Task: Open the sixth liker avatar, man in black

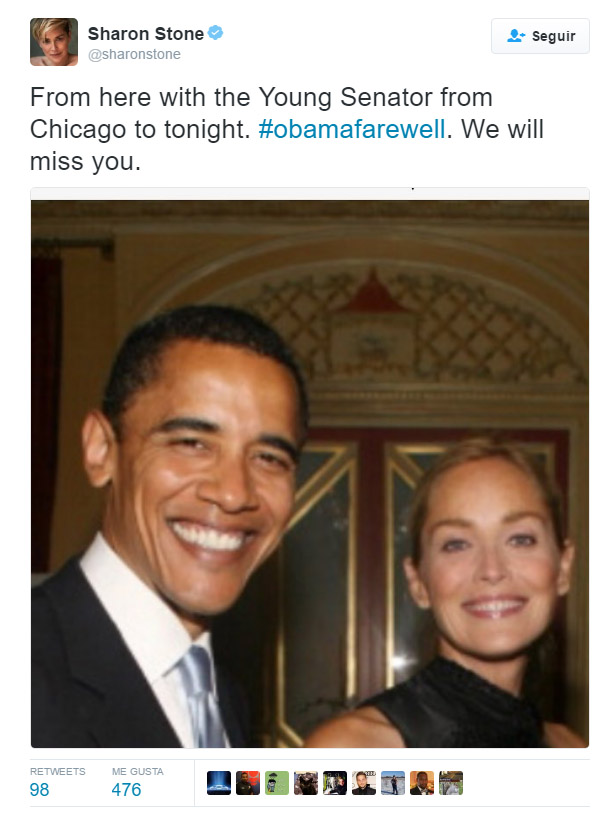Action: (364, 783)
